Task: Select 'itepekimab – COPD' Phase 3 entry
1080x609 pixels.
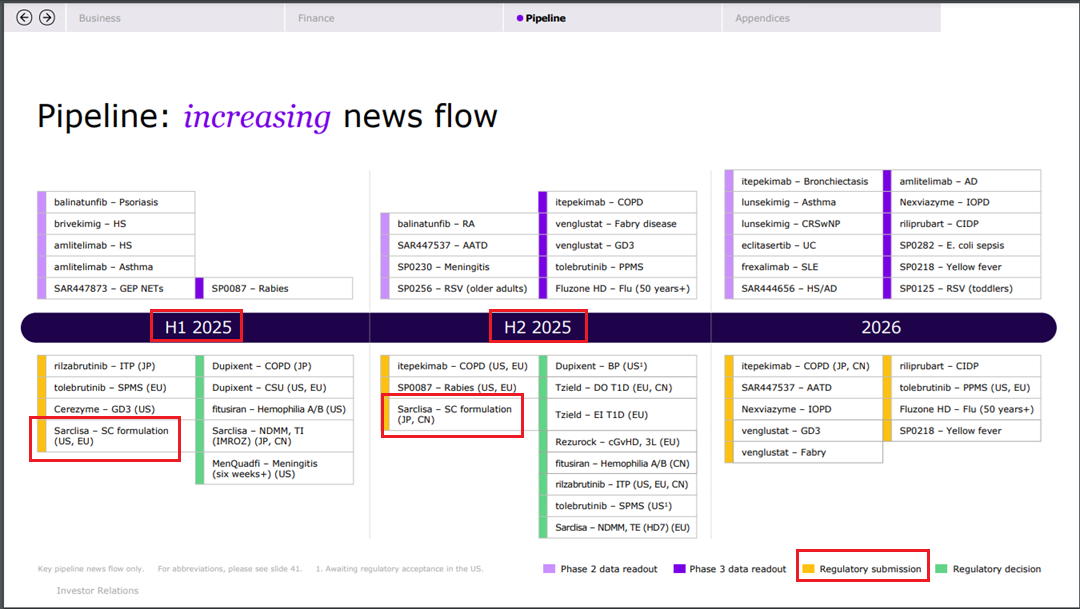Action: click(617, 202)
